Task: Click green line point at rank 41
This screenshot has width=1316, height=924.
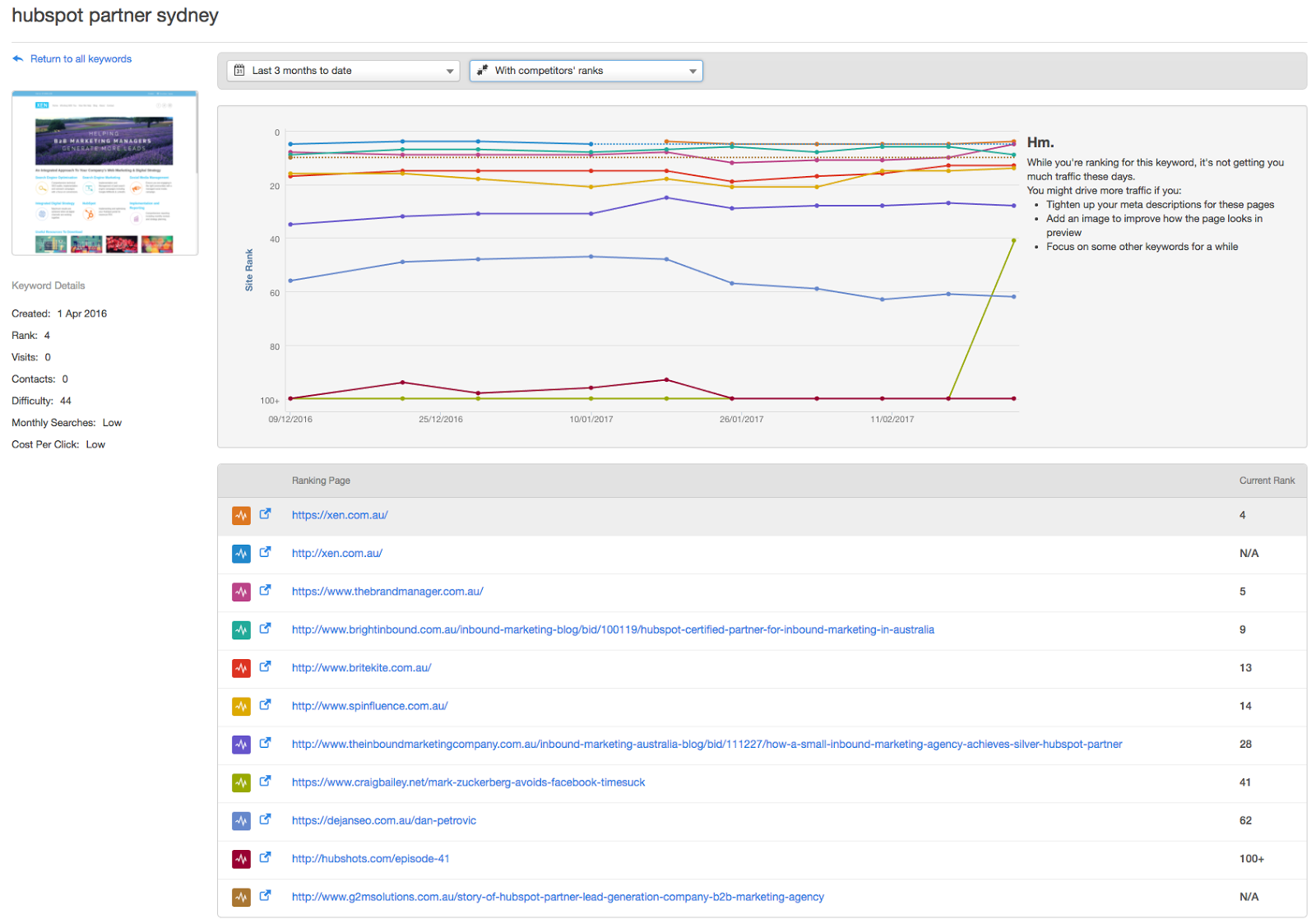Action: pos(1013,241)
